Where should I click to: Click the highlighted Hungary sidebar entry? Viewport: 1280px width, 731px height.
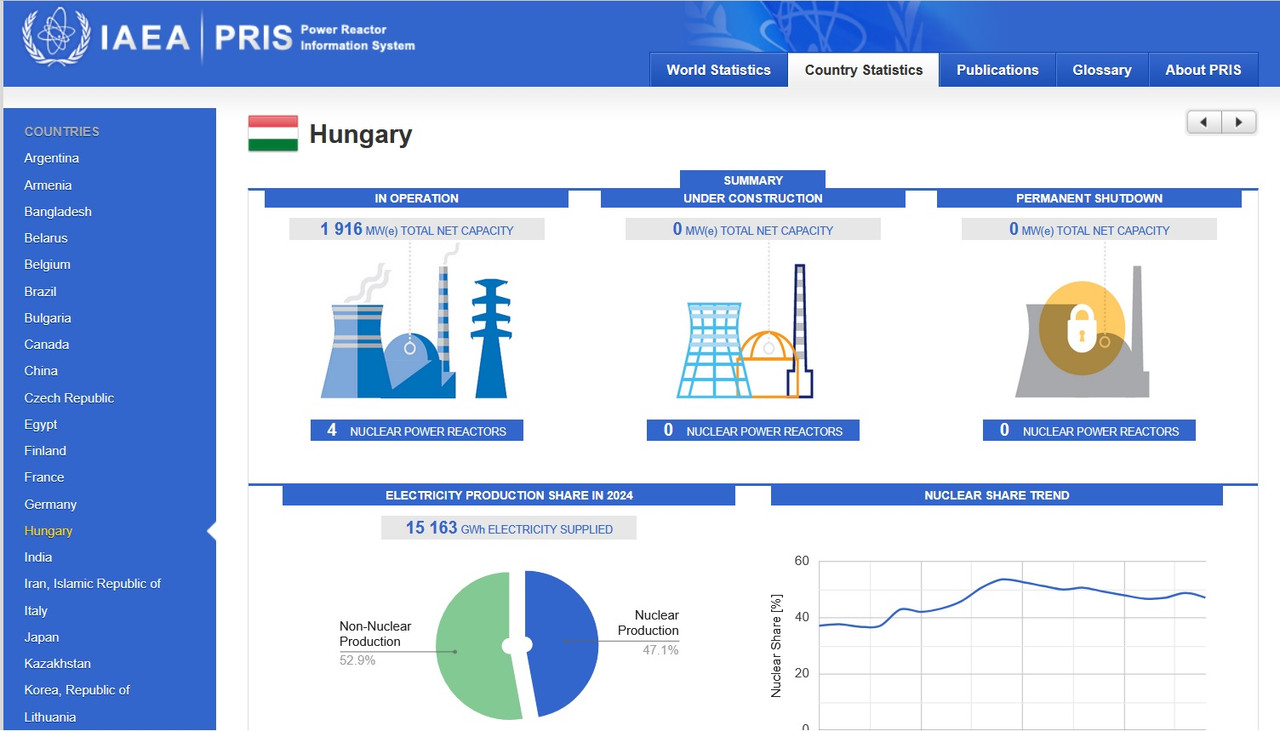49,530
